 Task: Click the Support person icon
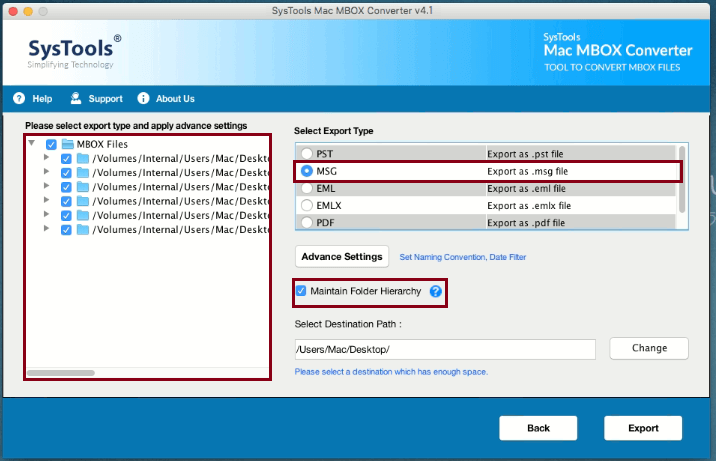76,98
